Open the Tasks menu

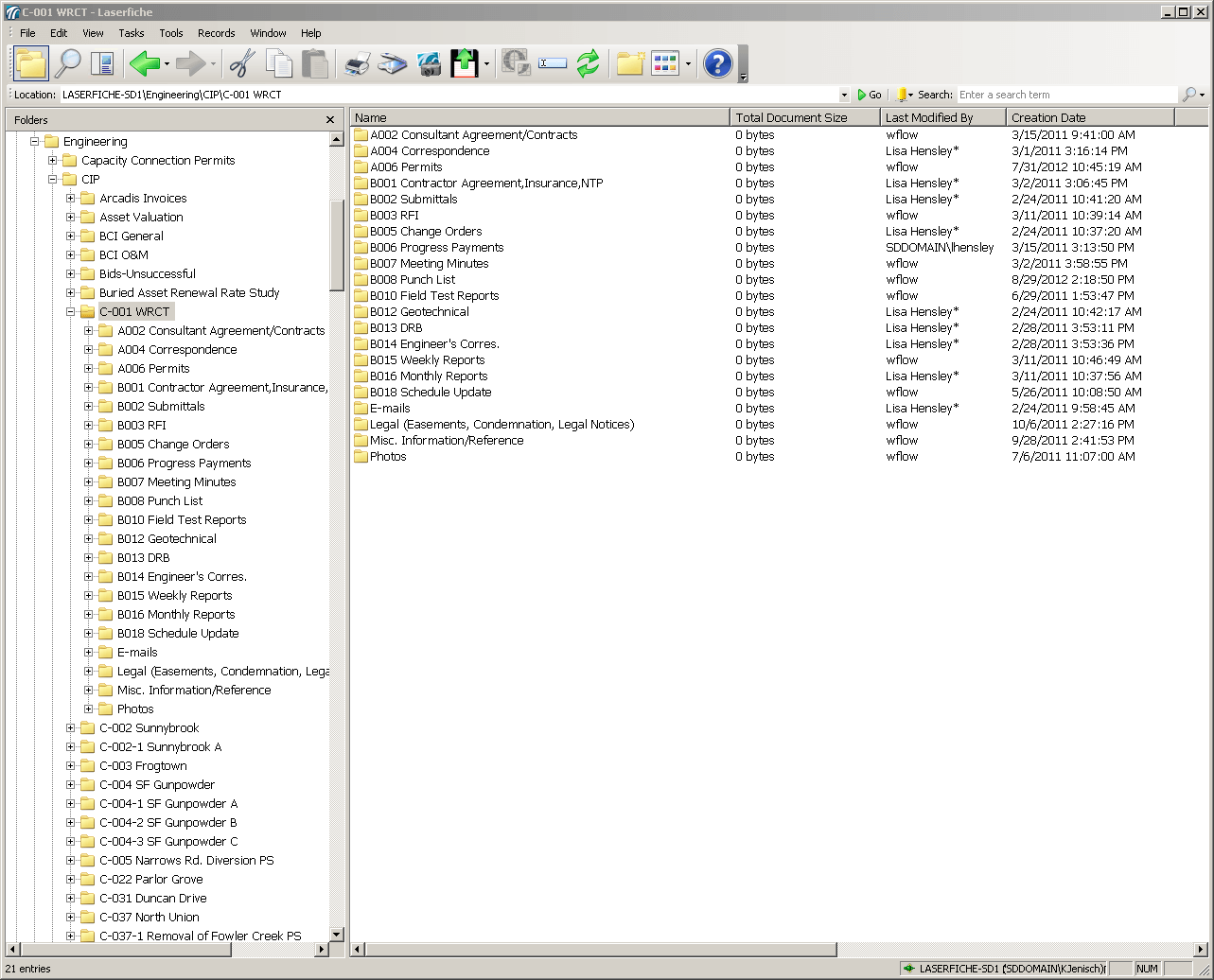click(132, 33)
